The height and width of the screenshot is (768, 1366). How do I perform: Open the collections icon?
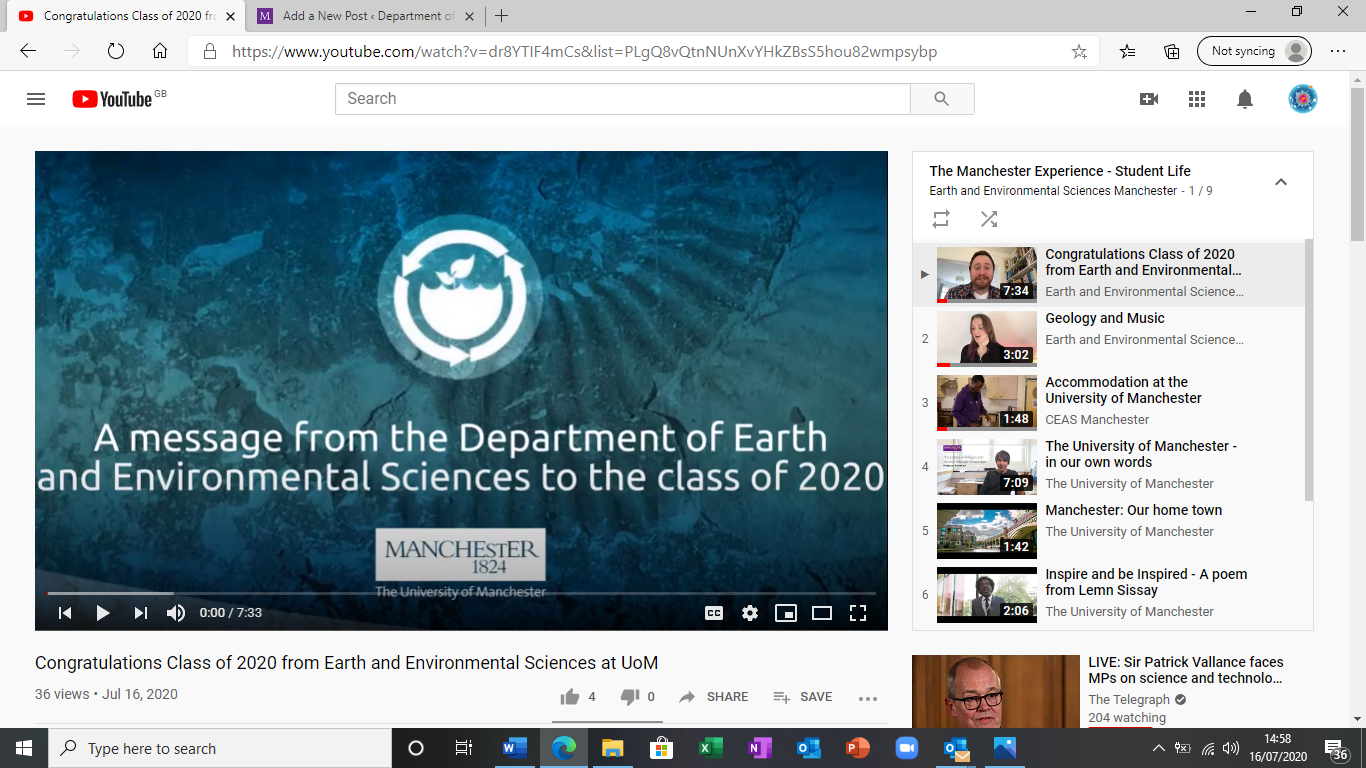[x=1172, y=52]
